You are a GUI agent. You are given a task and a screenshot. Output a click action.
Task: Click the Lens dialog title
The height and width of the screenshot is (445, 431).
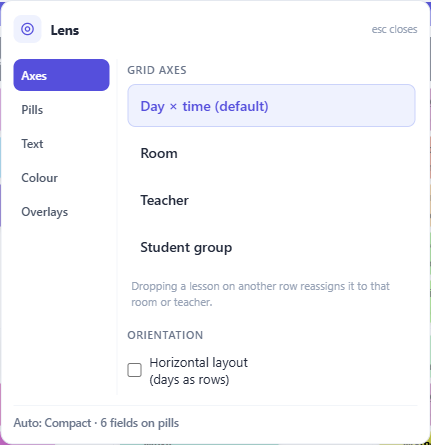pos(65,30)
